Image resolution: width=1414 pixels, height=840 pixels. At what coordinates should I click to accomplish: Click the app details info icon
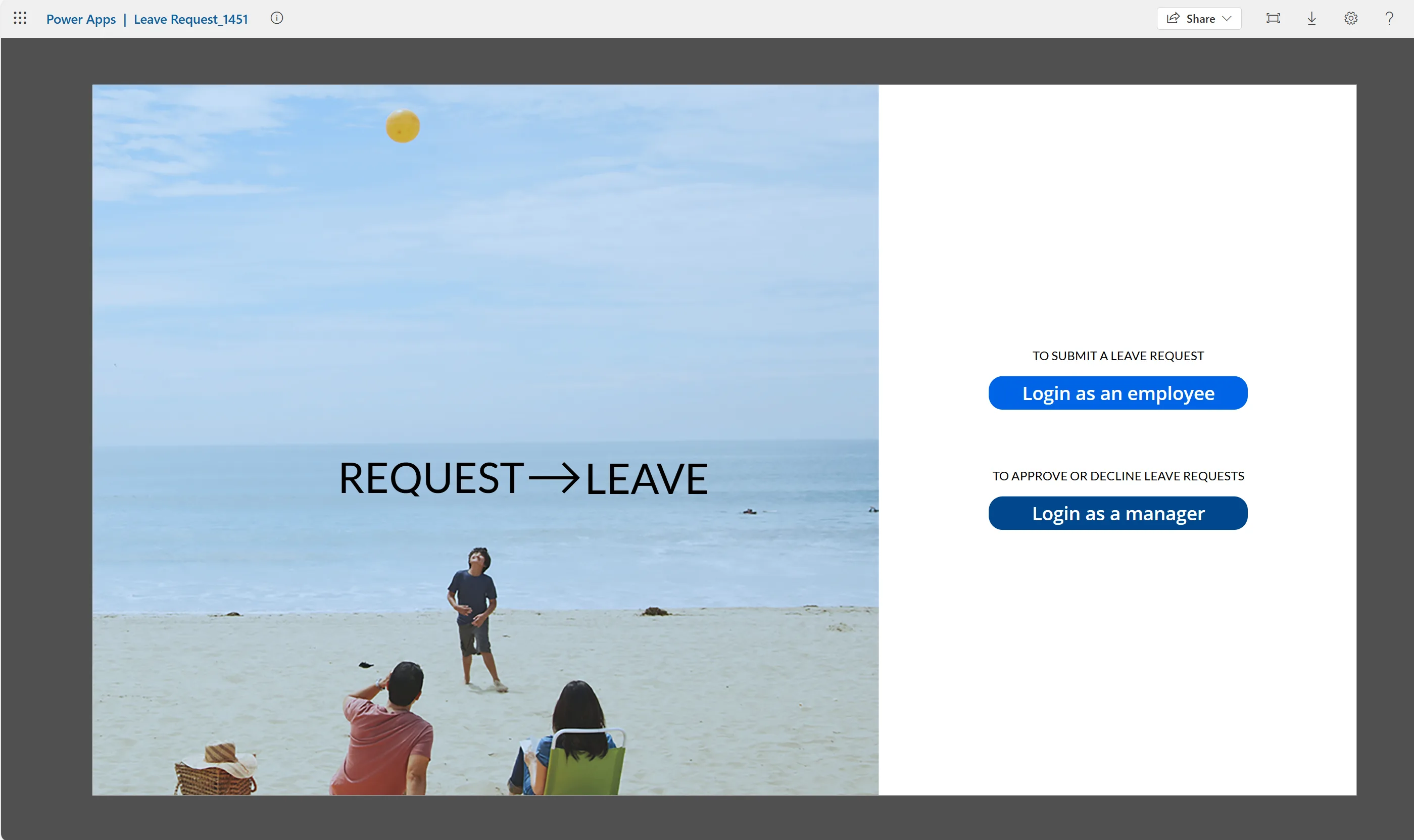click(x=277, y=18)
